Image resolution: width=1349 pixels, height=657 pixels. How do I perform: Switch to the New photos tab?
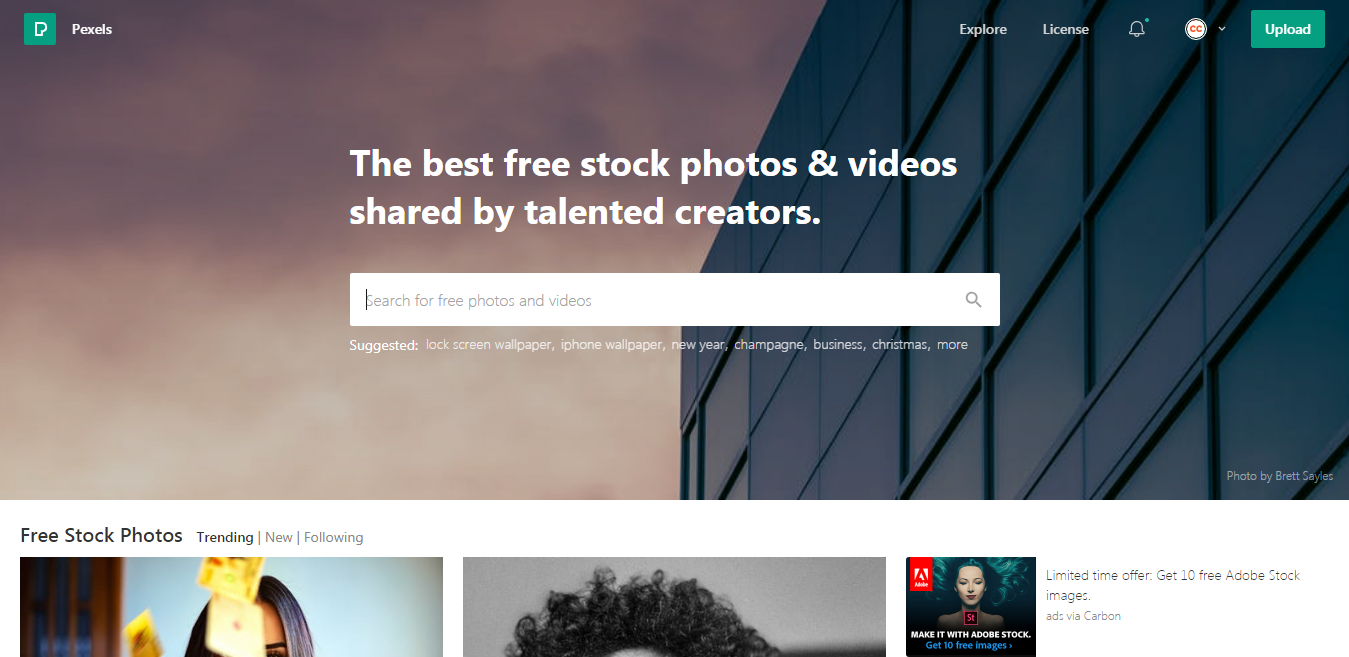[279, 537]
